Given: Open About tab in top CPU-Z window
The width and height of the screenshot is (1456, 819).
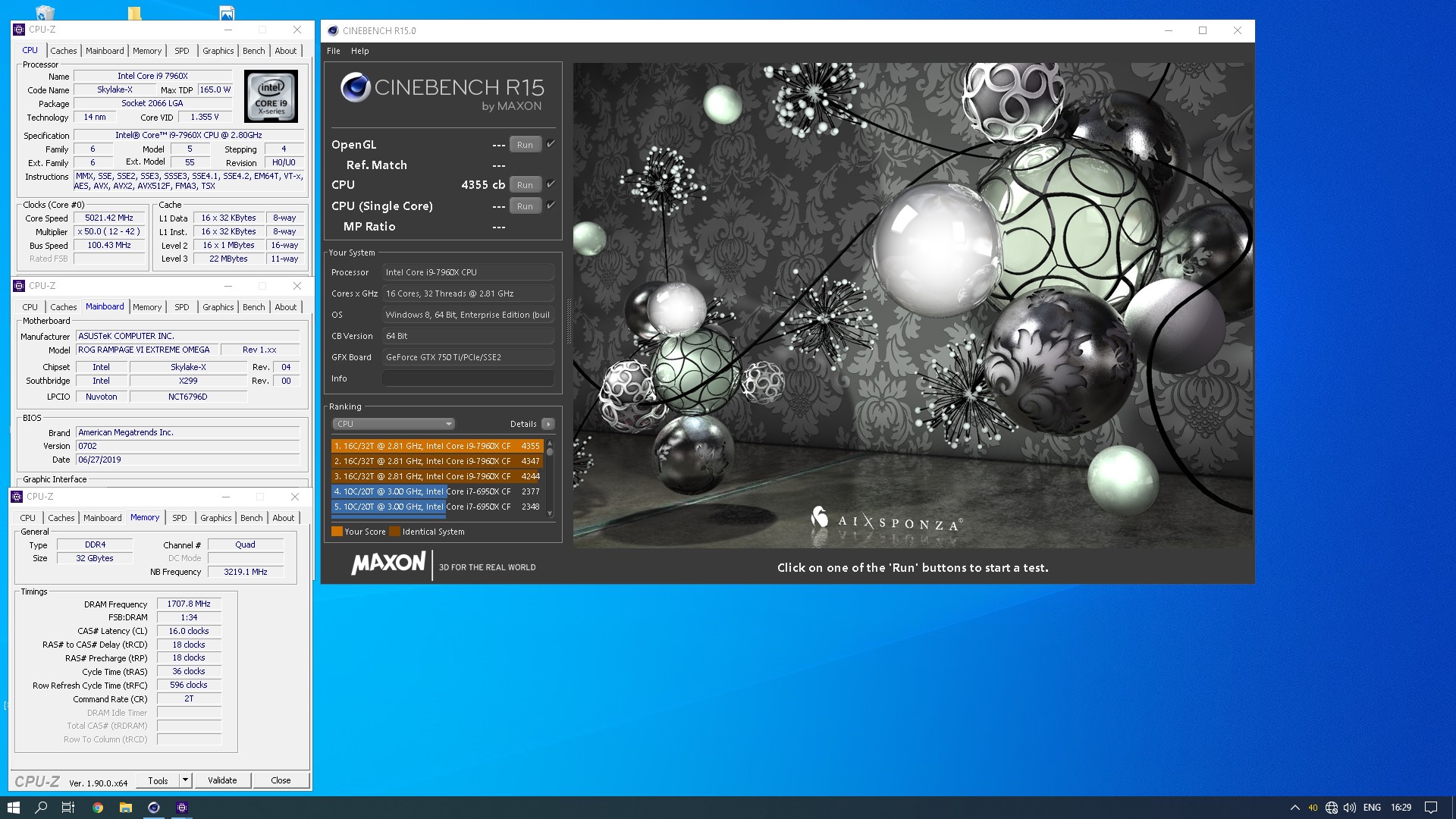Looking at the screenshot, I should pos(286,51).
